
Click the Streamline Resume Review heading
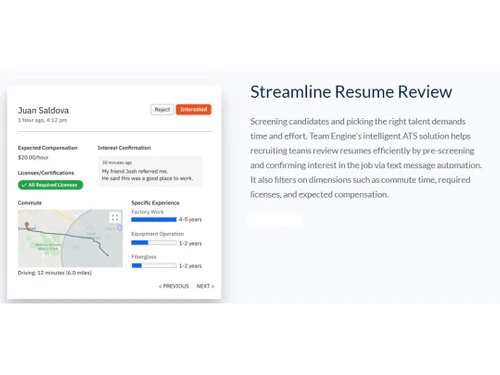pyautogui.click(x=351, y=92)
